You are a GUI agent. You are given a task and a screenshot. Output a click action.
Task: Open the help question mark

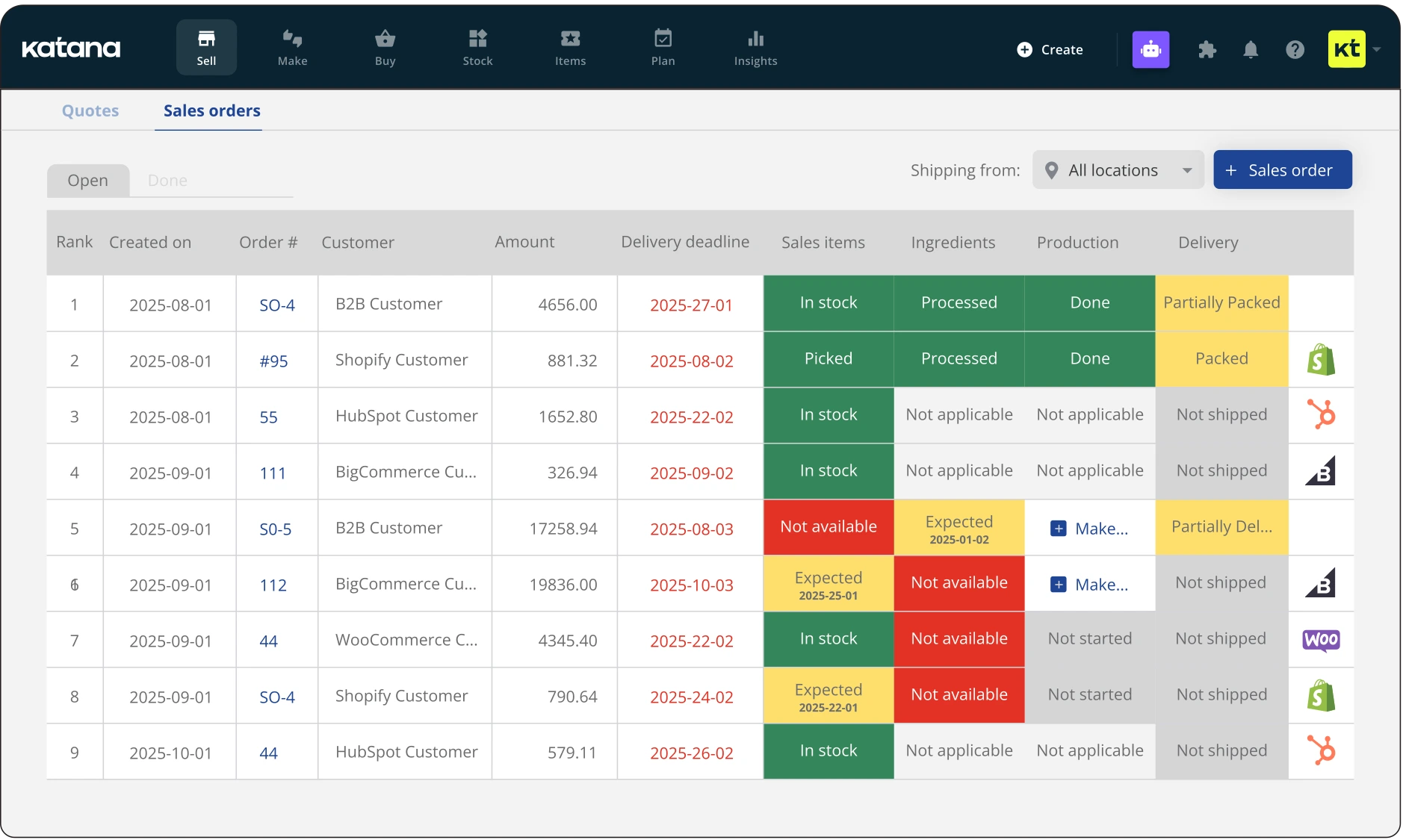[1295, 49]
